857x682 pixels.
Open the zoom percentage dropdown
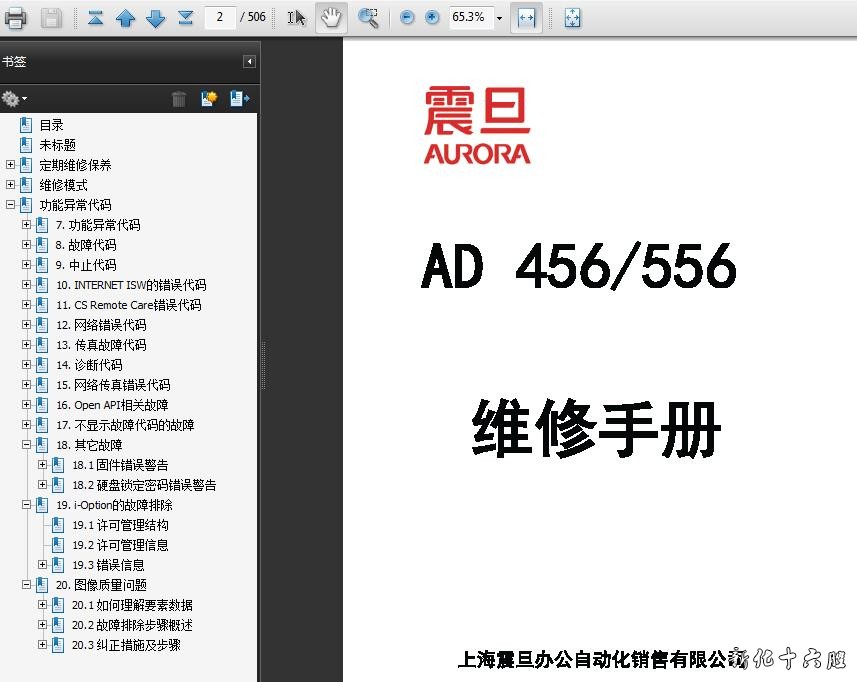point(499,18)
